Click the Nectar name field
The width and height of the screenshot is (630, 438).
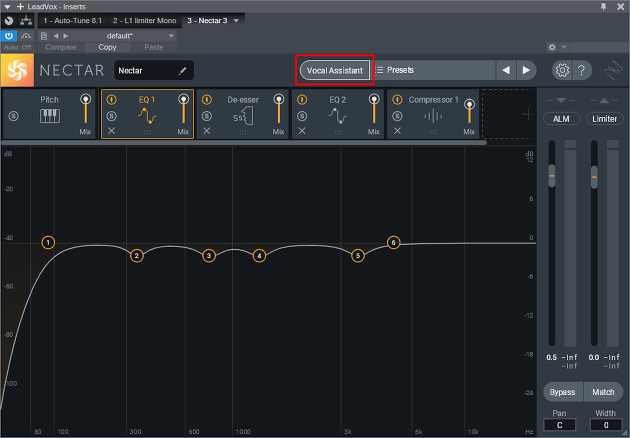pyautogui.click(x=154, y=70)
